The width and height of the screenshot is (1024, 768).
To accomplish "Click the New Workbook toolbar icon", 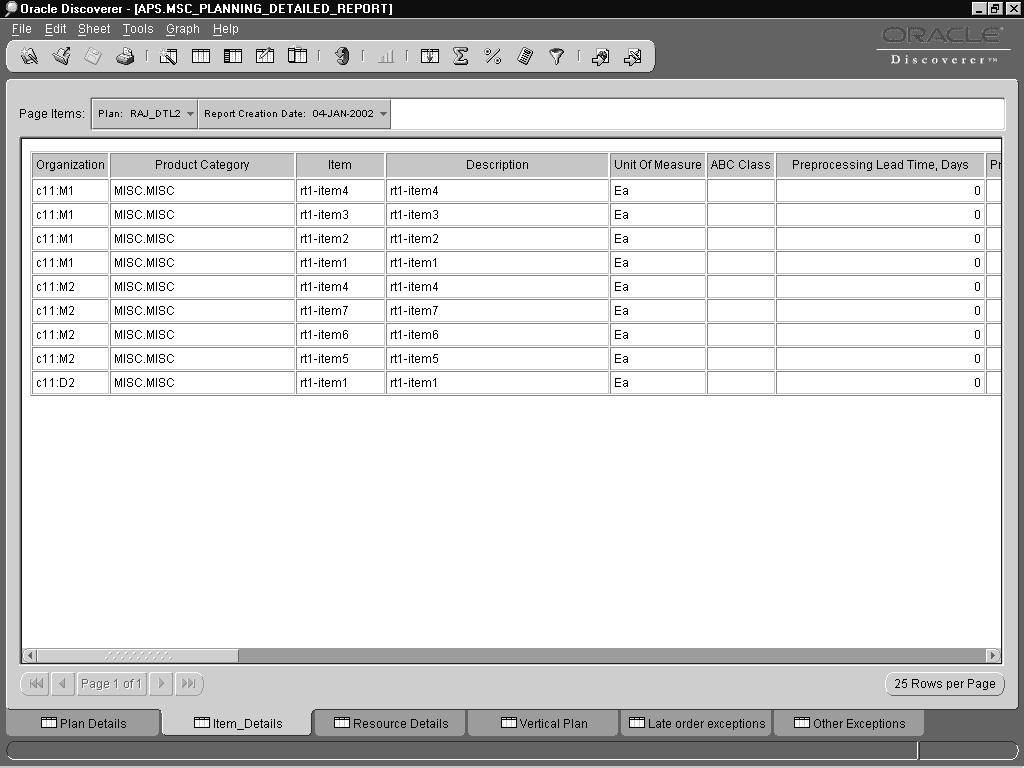I will pyautogui.click(x=29, y=57).
